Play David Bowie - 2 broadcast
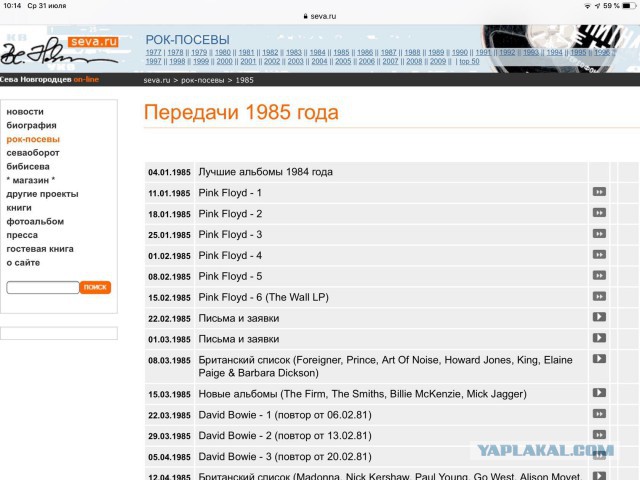This screenshot has width=640, height=480. pos(599,435)
